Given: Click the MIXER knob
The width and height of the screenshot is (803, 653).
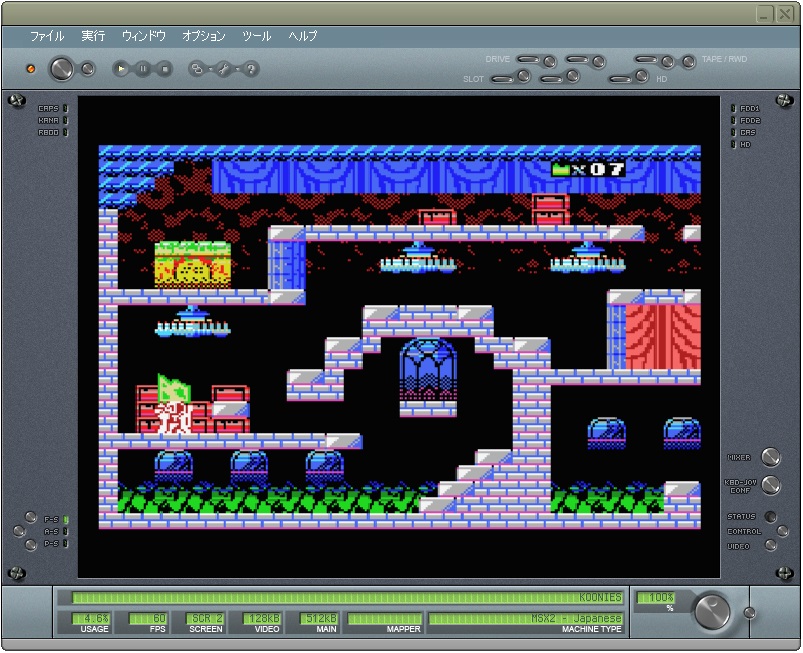Looking at the screenshot, I should [x=771, y=457].
